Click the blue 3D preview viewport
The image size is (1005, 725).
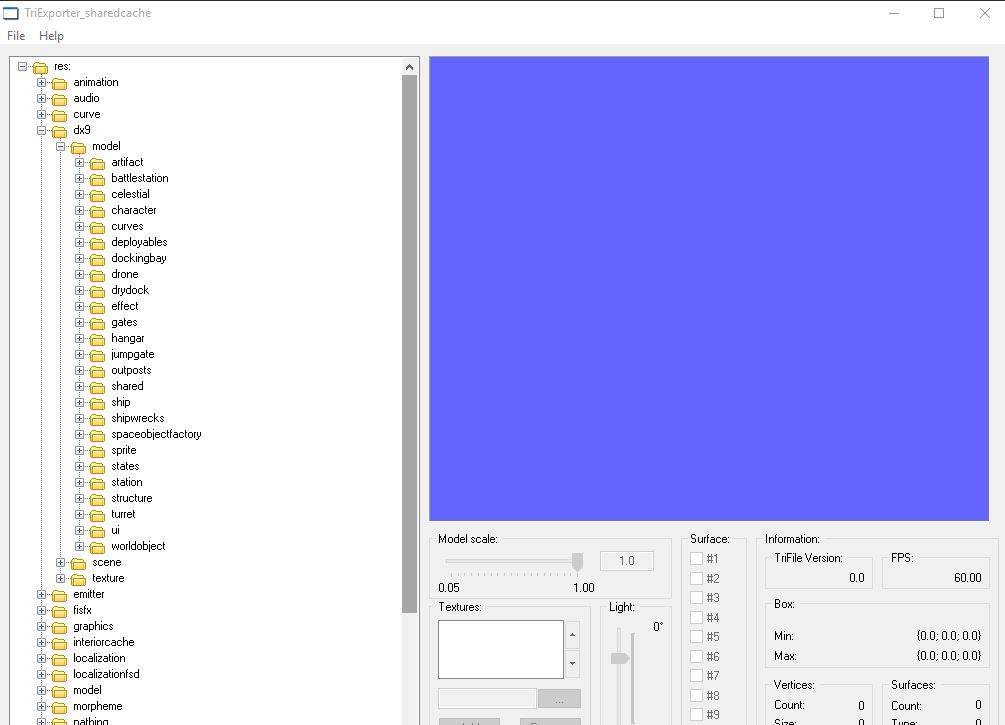709,288
